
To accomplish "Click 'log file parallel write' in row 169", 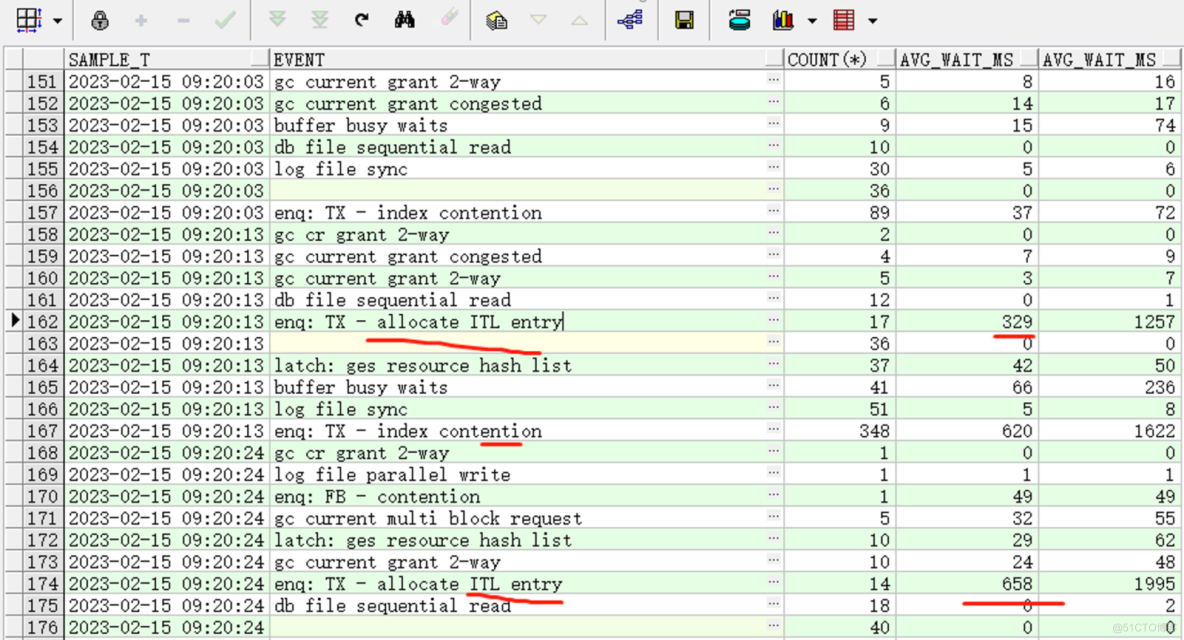I will [392, 475].
